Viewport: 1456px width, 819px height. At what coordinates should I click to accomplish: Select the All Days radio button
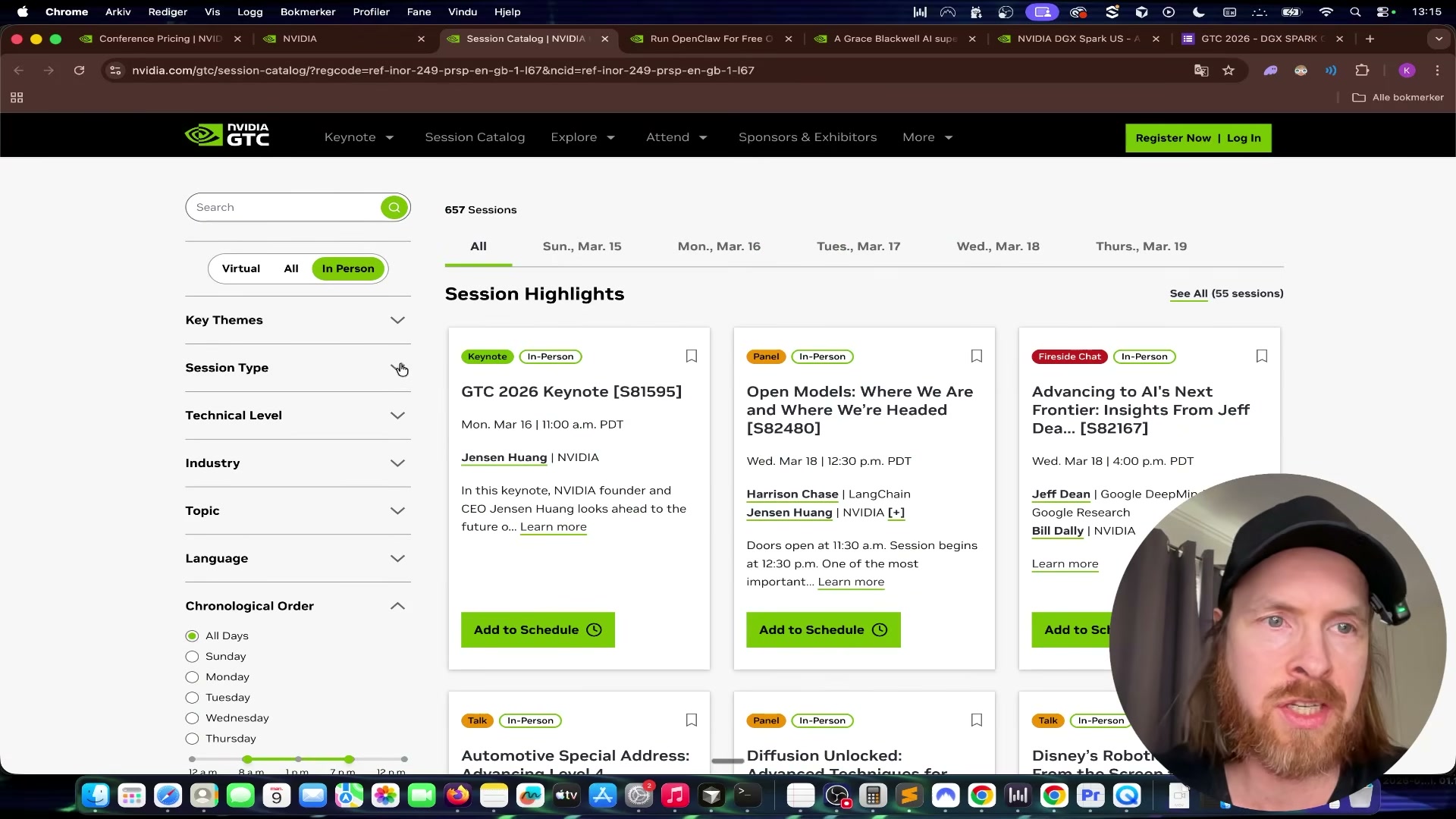point(192,636)
